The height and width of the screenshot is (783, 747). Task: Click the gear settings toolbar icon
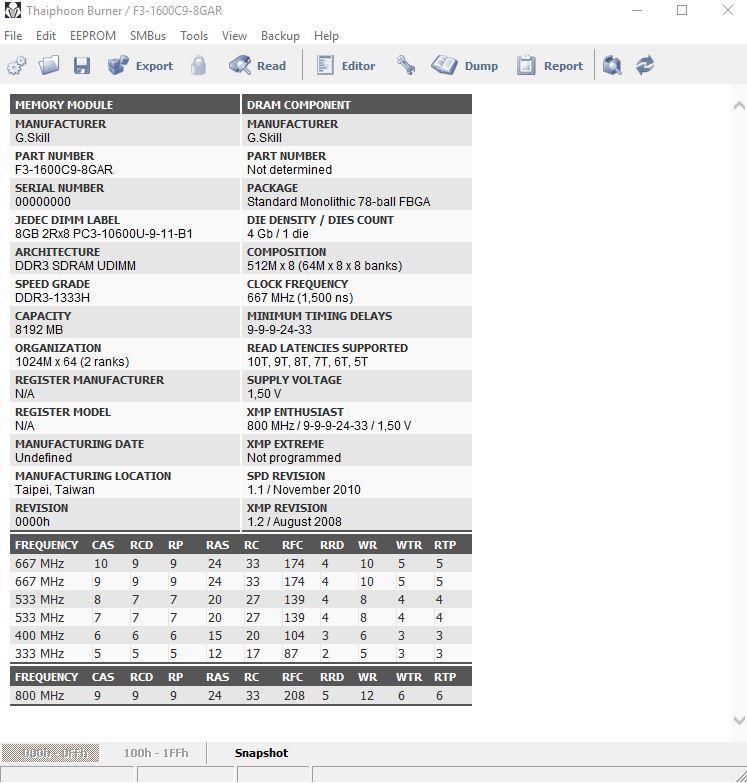click(16, 65)
